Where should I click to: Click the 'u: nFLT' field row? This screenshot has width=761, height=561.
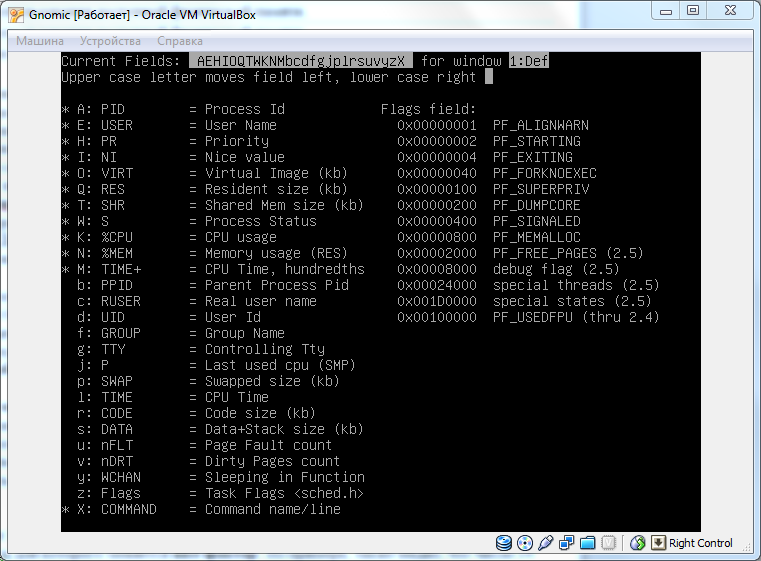point(205,446)
